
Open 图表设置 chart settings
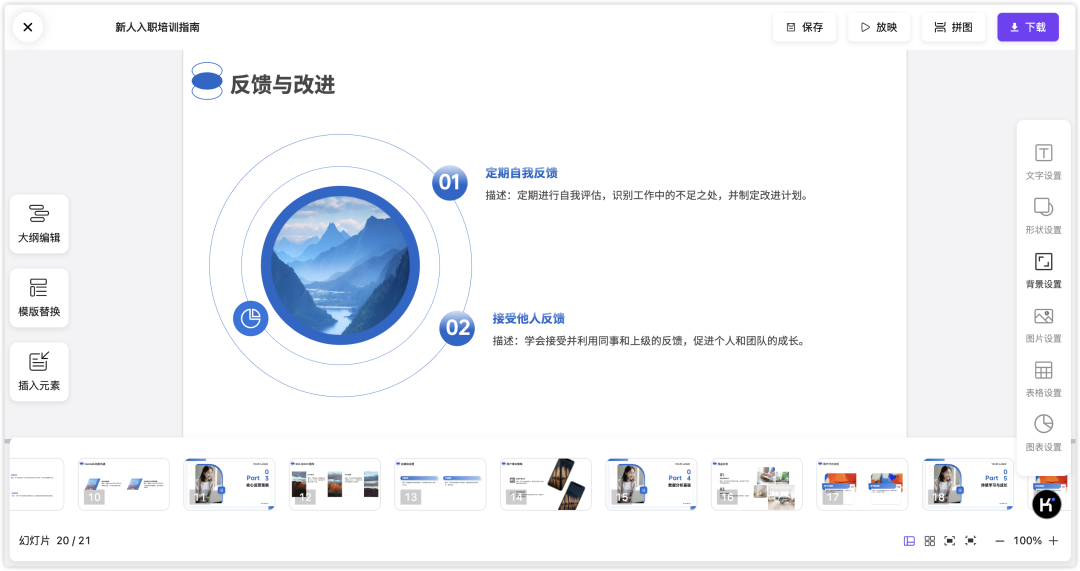coord(1043,434)
